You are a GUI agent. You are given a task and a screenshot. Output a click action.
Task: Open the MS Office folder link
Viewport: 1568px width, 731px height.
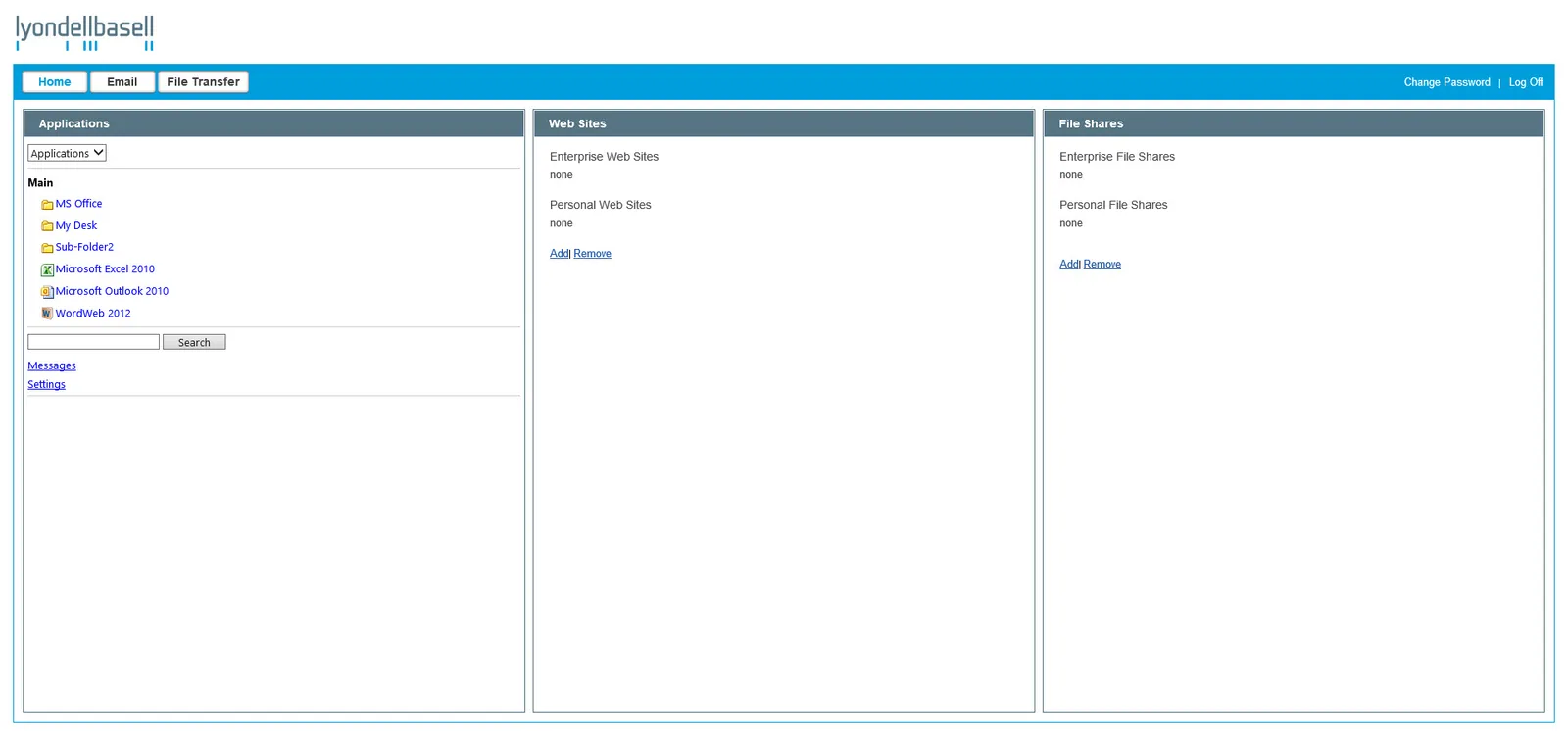click(78, 204)
